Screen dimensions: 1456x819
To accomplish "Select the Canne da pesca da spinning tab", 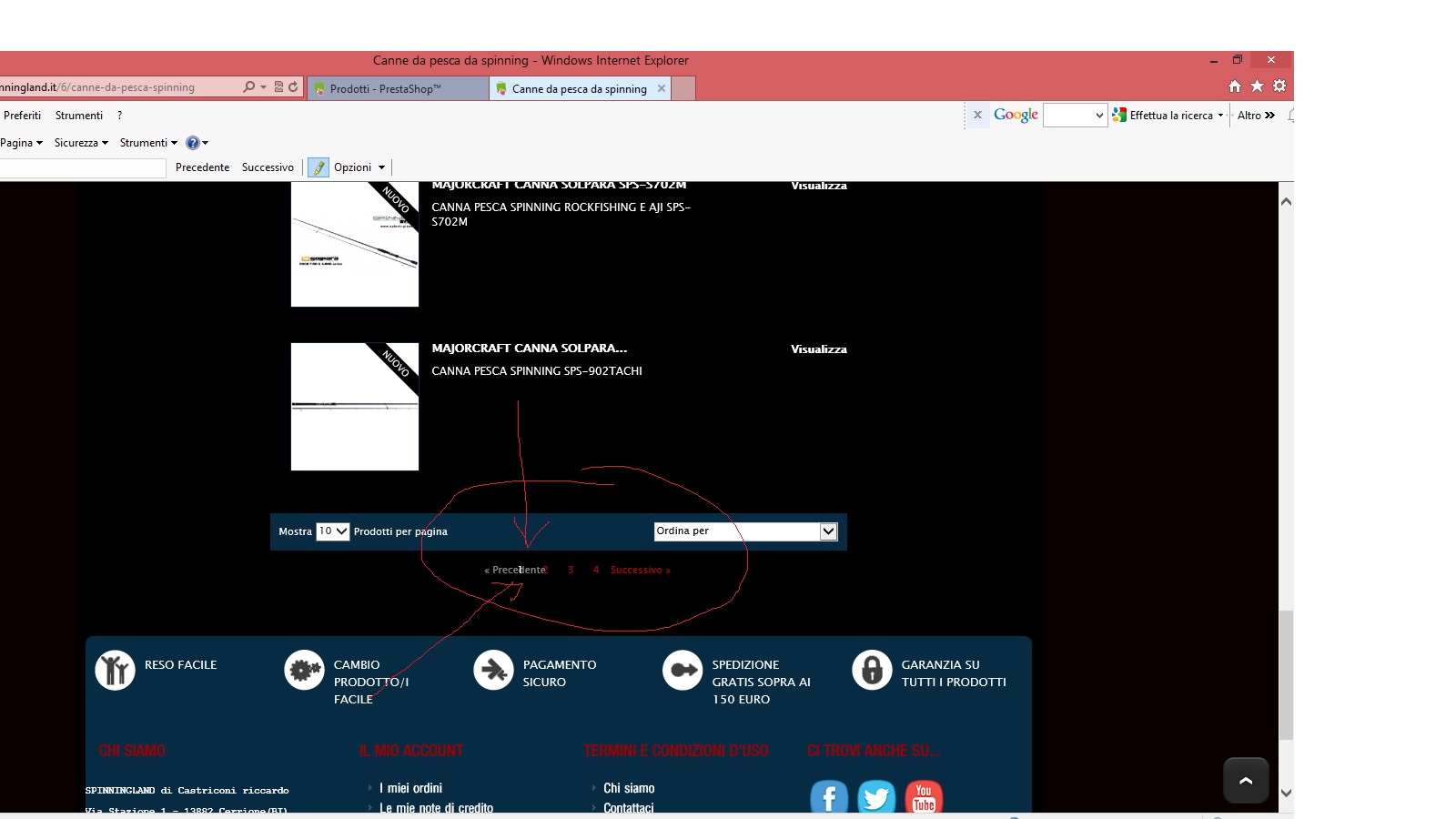I will tap(581, 88).
